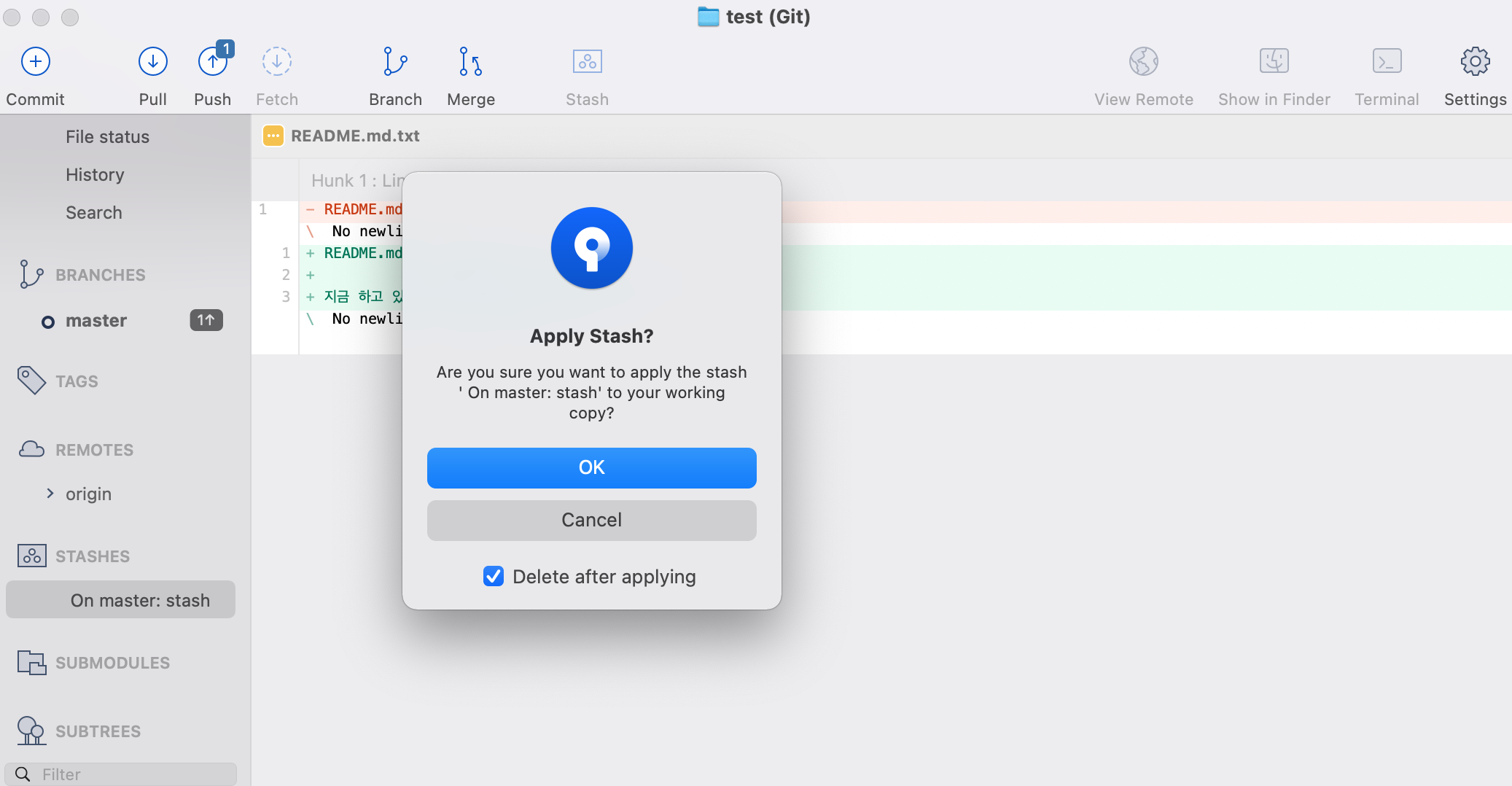Click the Pull toolbar icon

(x=152, y=62)
